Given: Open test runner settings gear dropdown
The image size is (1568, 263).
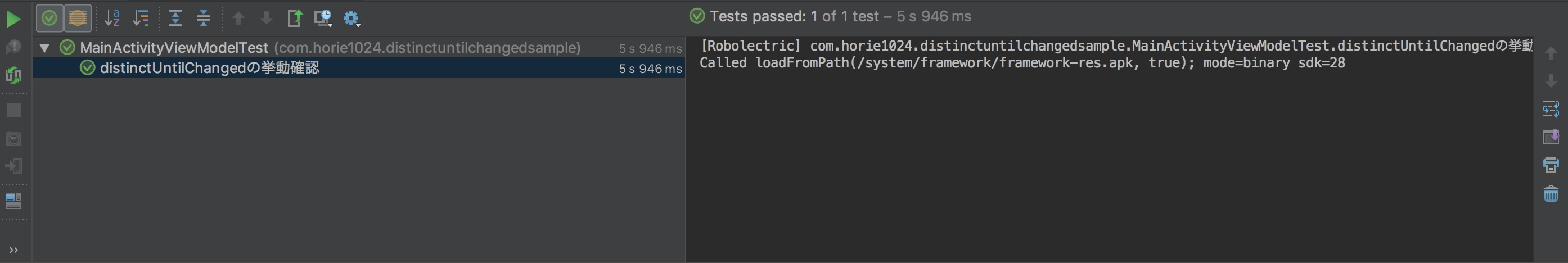Looking at the screenshot, I should click(x=352, y=18).
